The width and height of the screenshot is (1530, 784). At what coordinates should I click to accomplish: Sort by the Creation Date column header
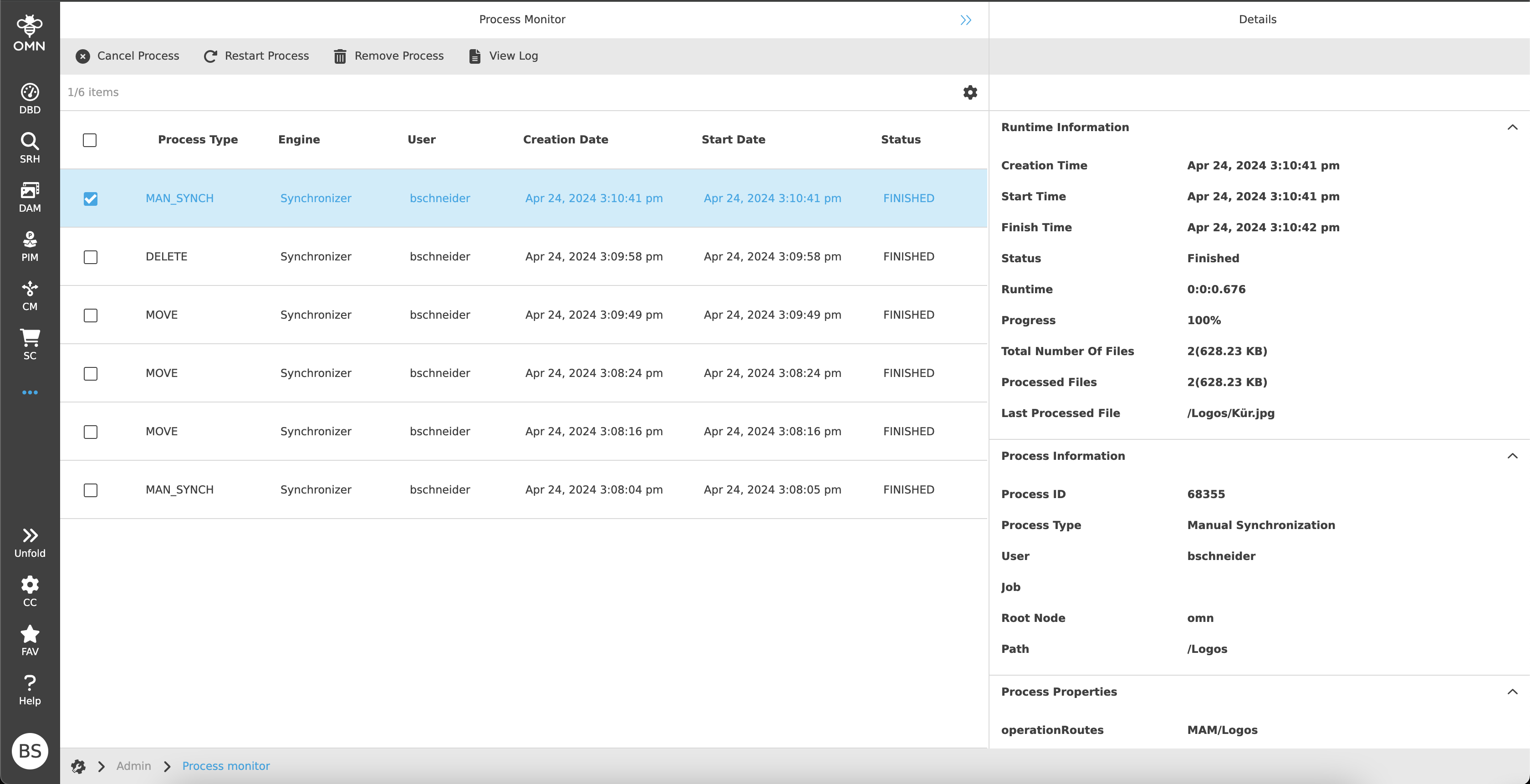(x=565, y=140)
